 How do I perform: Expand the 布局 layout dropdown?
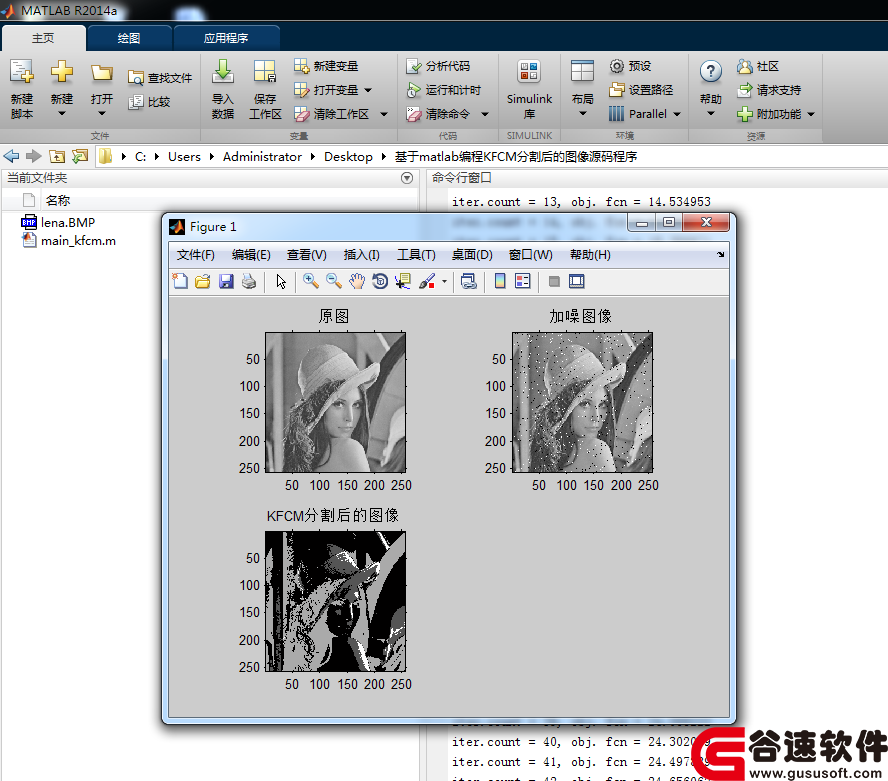pyautogui.click(x=582, y=113)
